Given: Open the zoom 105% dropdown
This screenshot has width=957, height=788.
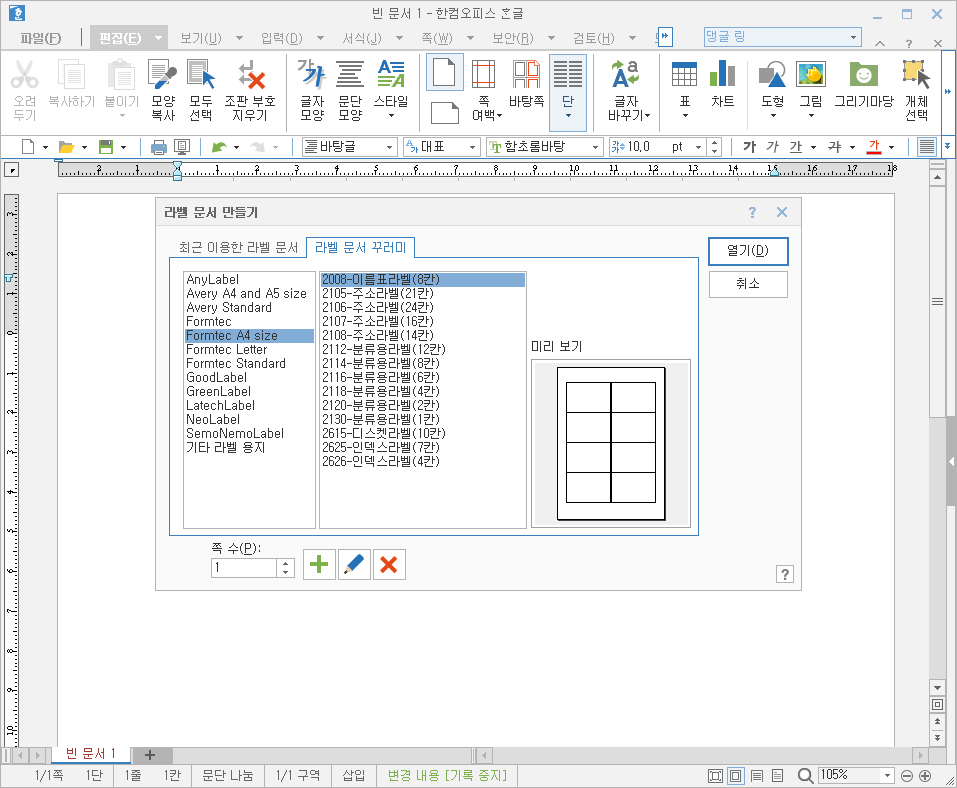Looking at the screenshot, I should (887, 775).
